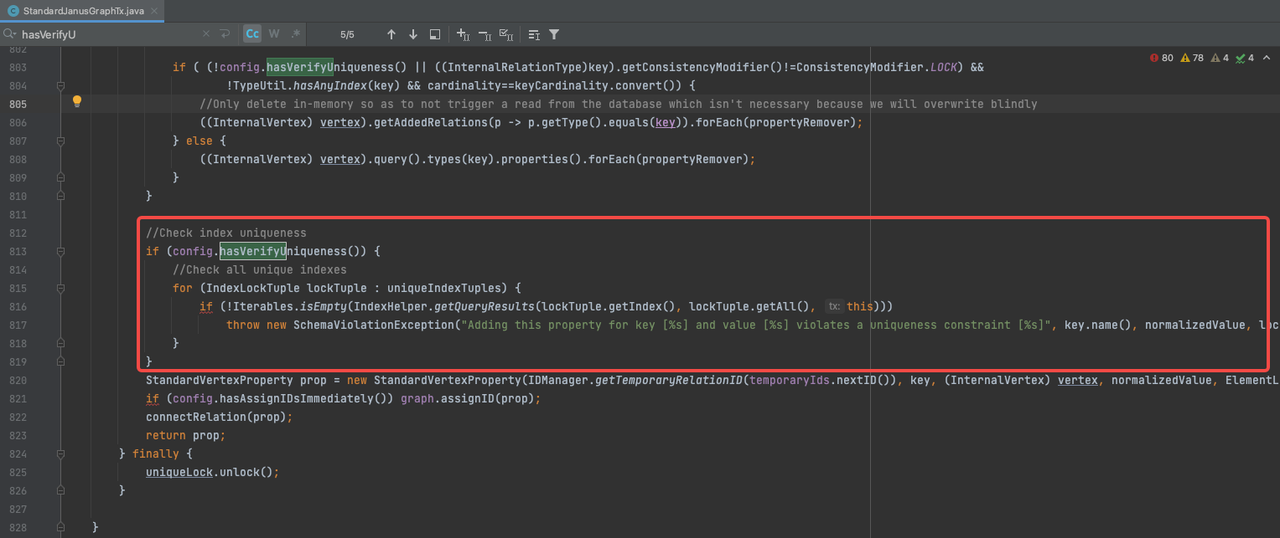Open search results in Find window
The width and height of the screenshot is (1280, 538).
[x=435, y=34]
